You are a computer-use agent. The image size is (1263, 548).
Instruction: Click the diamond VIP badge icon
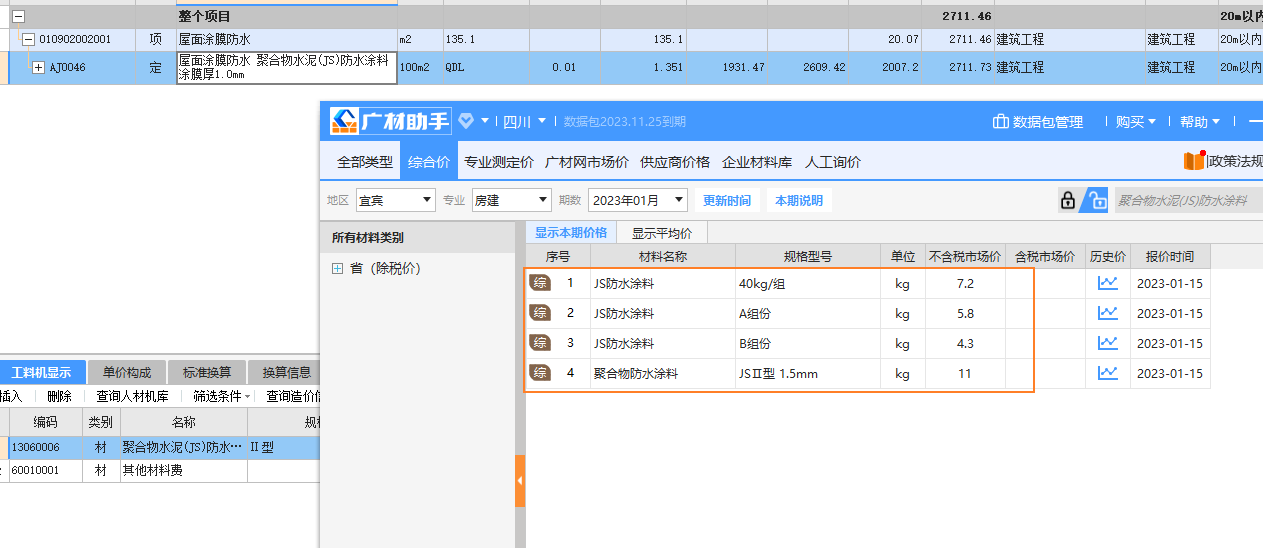pos(466,121)
